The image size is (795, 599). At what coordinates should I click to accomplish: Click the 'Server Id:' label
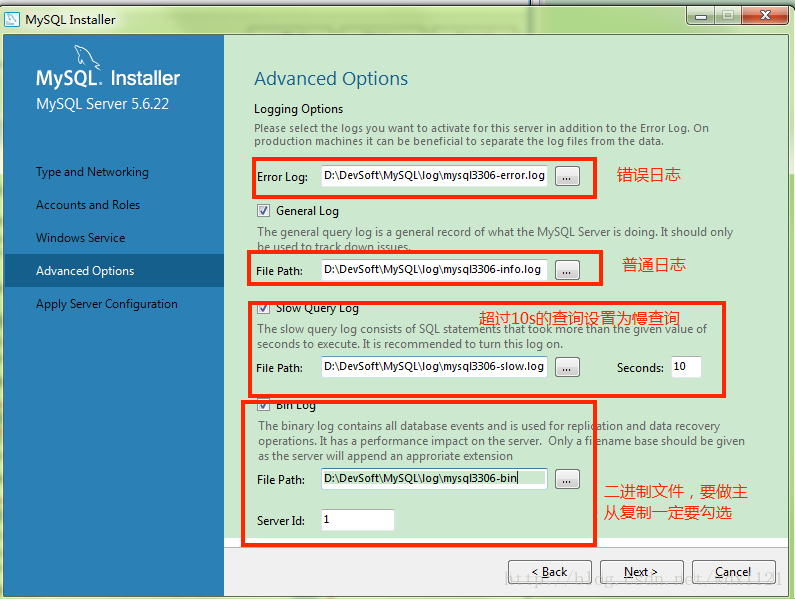[x=281, y=521]
